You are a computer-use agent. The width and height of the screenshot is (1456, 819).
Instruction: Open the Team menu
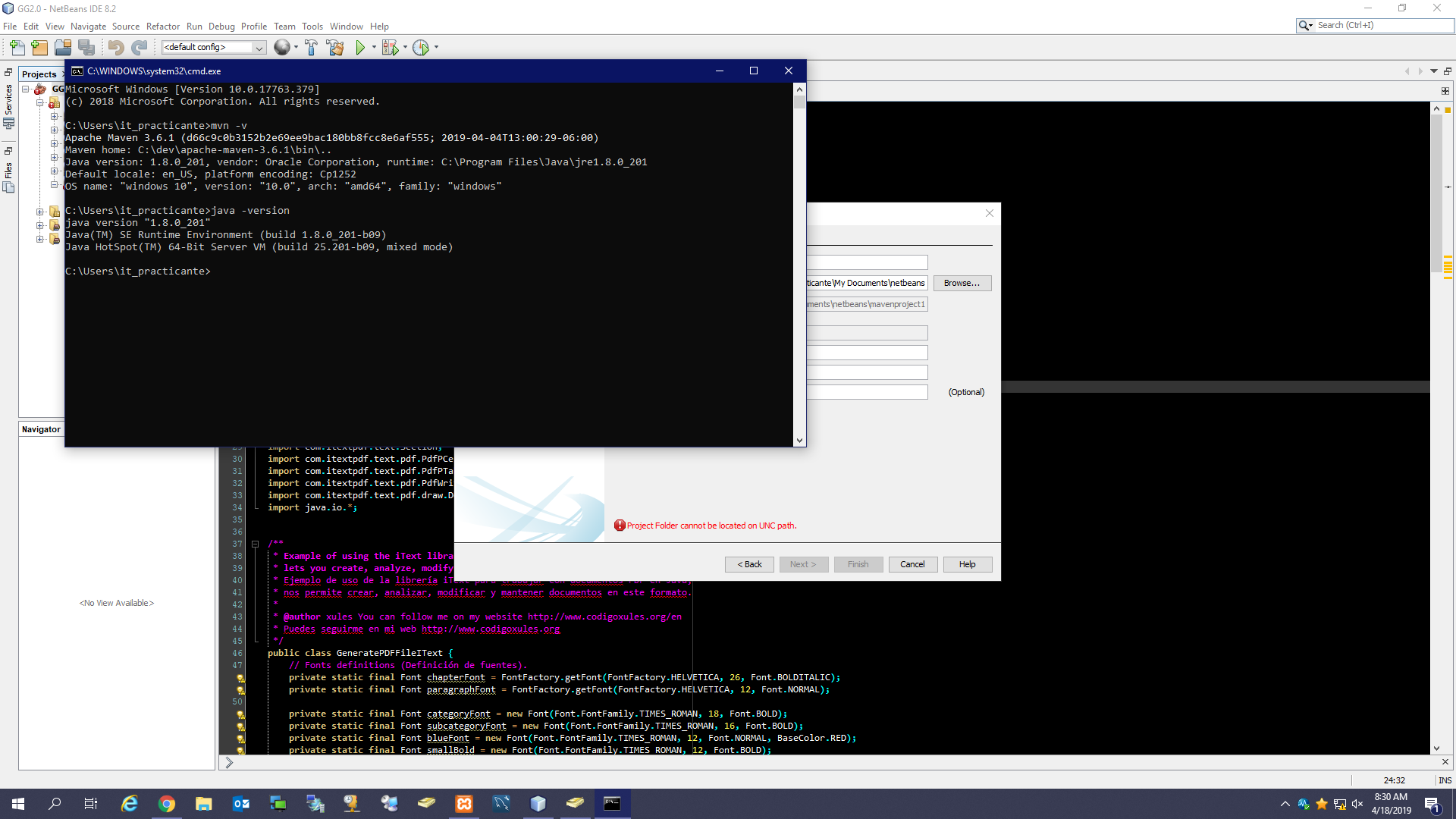(x=284, y=26)
